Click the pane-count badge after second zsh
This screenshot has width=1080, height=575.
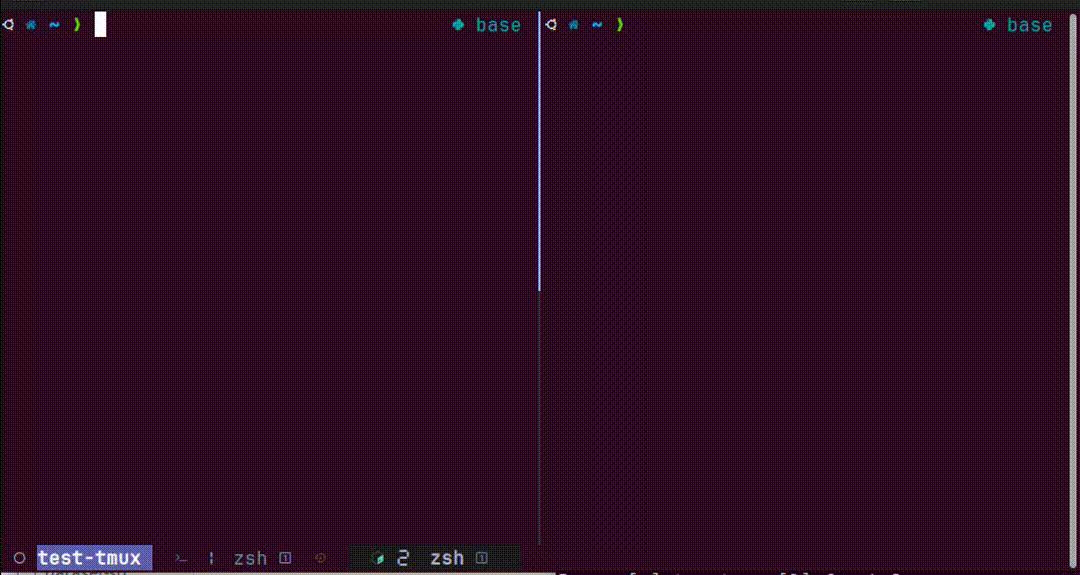tap(481, 558)
